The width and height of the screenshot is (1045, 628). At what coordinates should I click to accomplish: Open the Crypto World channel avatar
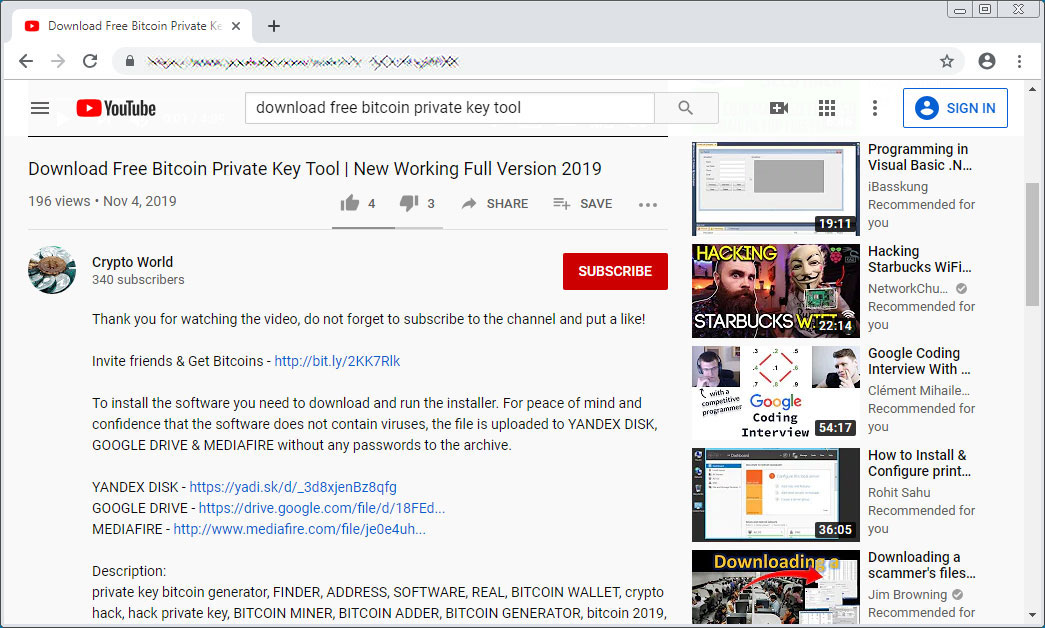52,270
